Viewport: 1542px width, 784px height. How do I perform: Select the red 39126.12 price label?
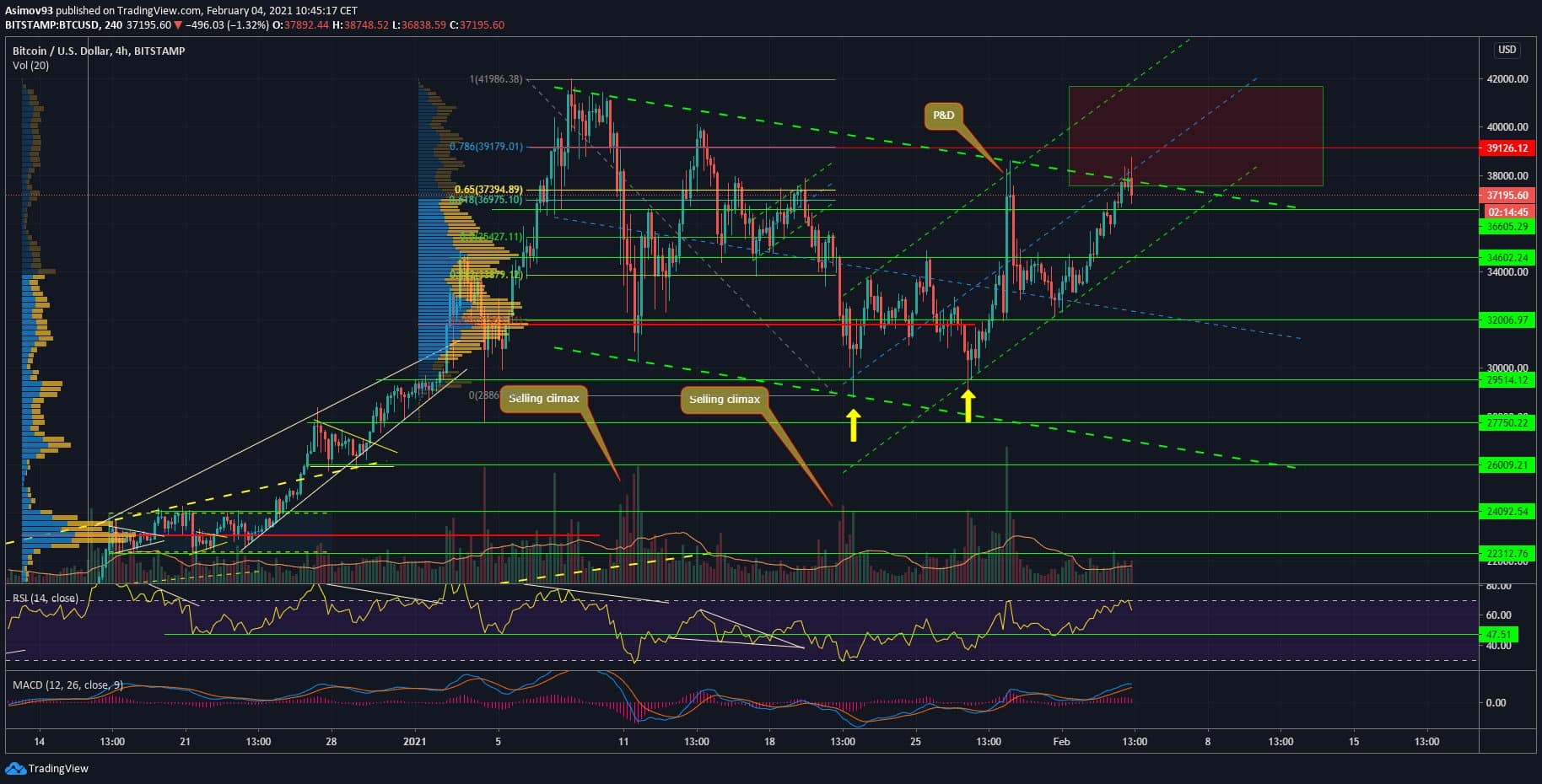coord(1507,148)
